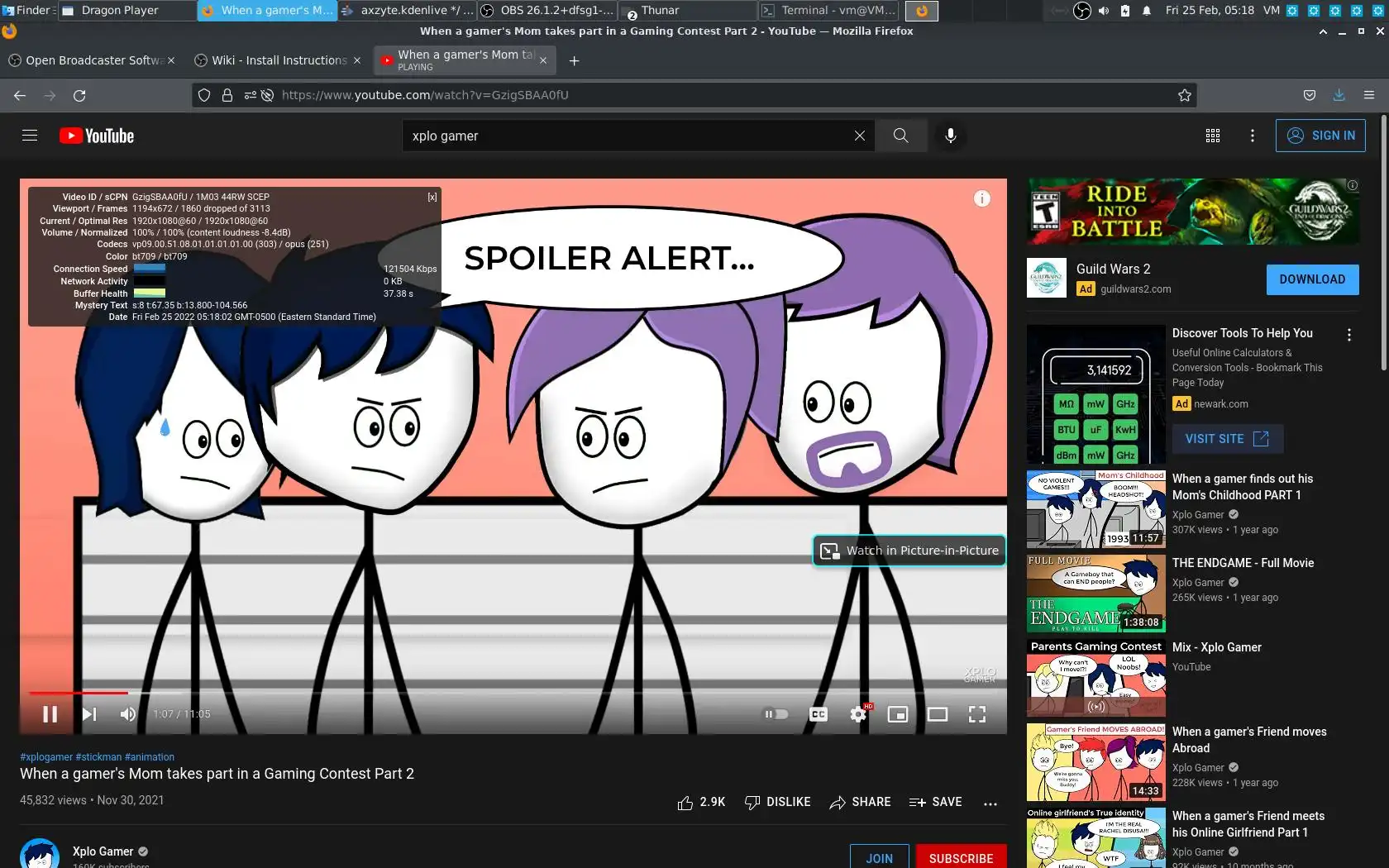1389x868 pixels.
Task: Reload the page in Firefox
Action: 79,95
